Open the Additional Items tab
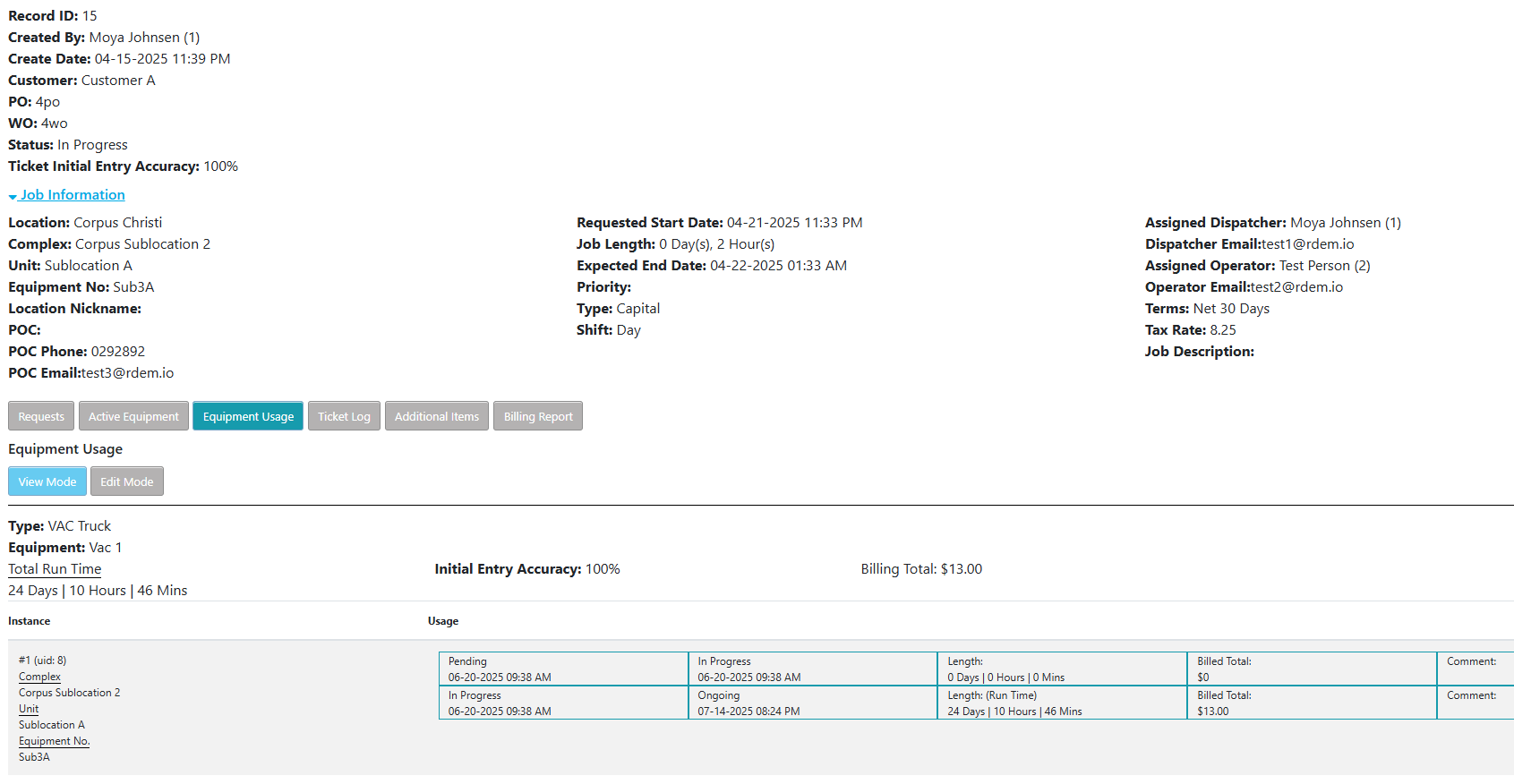 [x=437, y=416]
